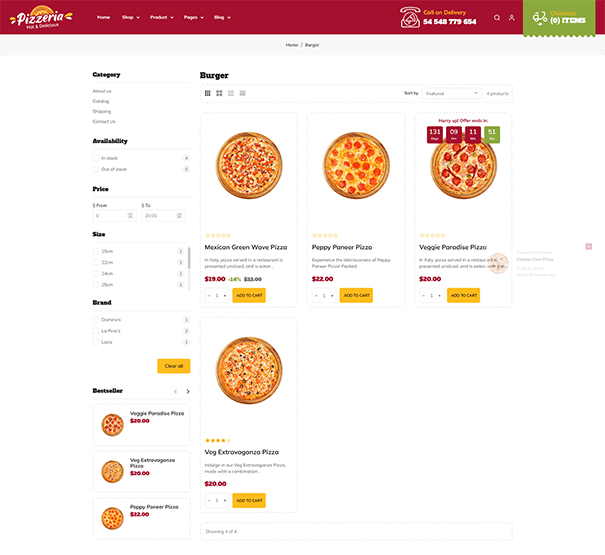Go to Home in the navigation bar

(103, 17)
